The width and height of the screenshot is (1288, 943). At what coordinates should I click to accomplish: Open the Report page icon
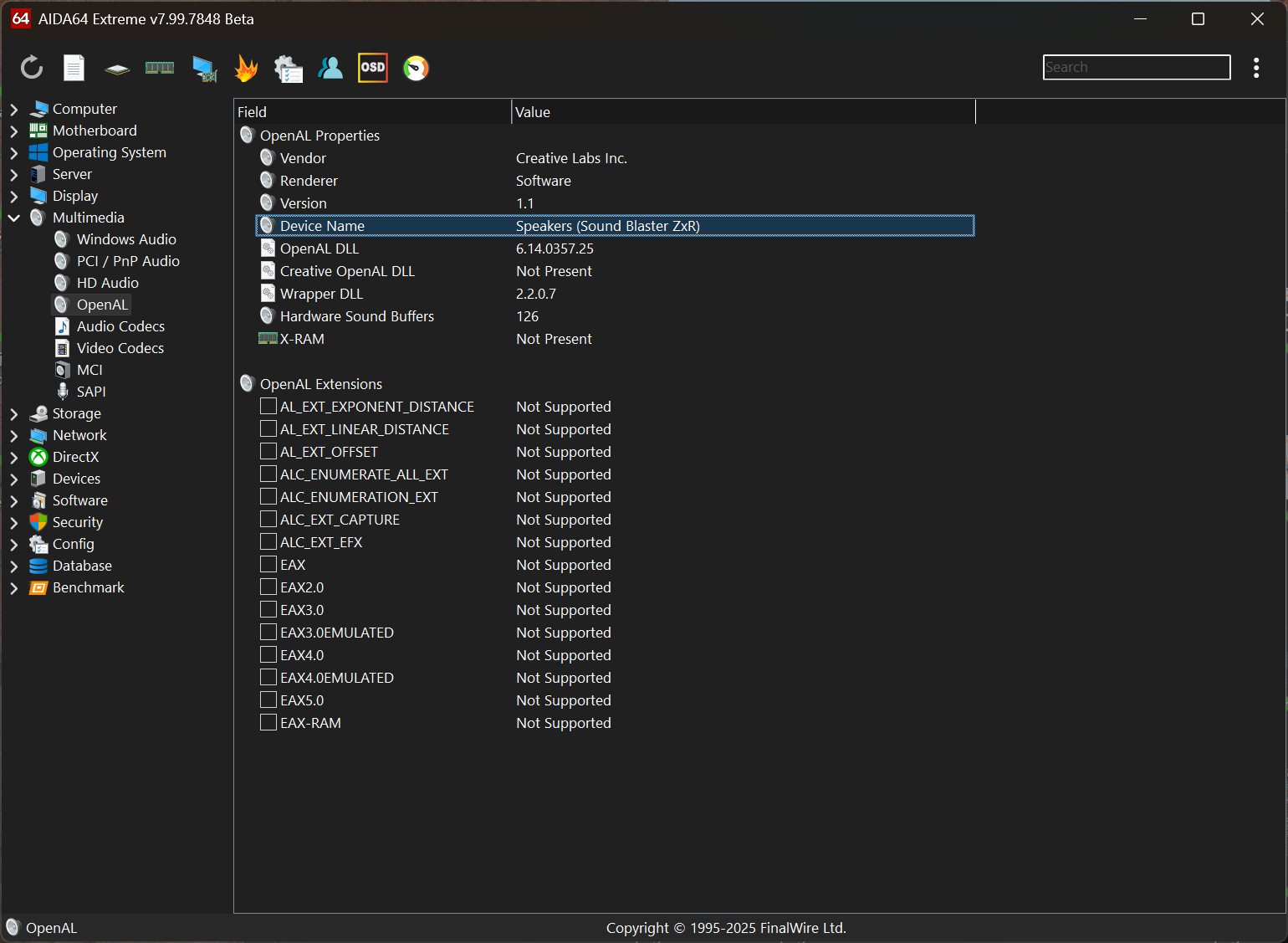coord(74,68)
